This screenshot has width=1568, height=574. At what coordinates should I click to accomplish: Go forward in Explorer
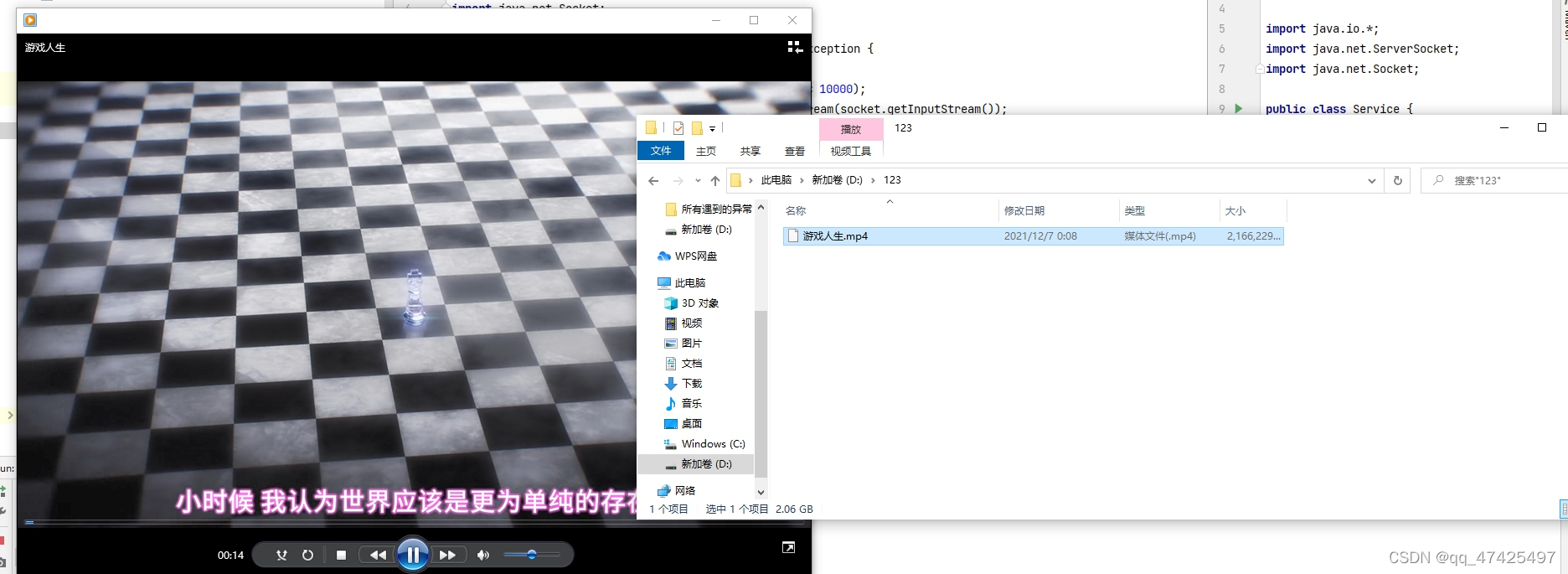(x=678, y=180)
